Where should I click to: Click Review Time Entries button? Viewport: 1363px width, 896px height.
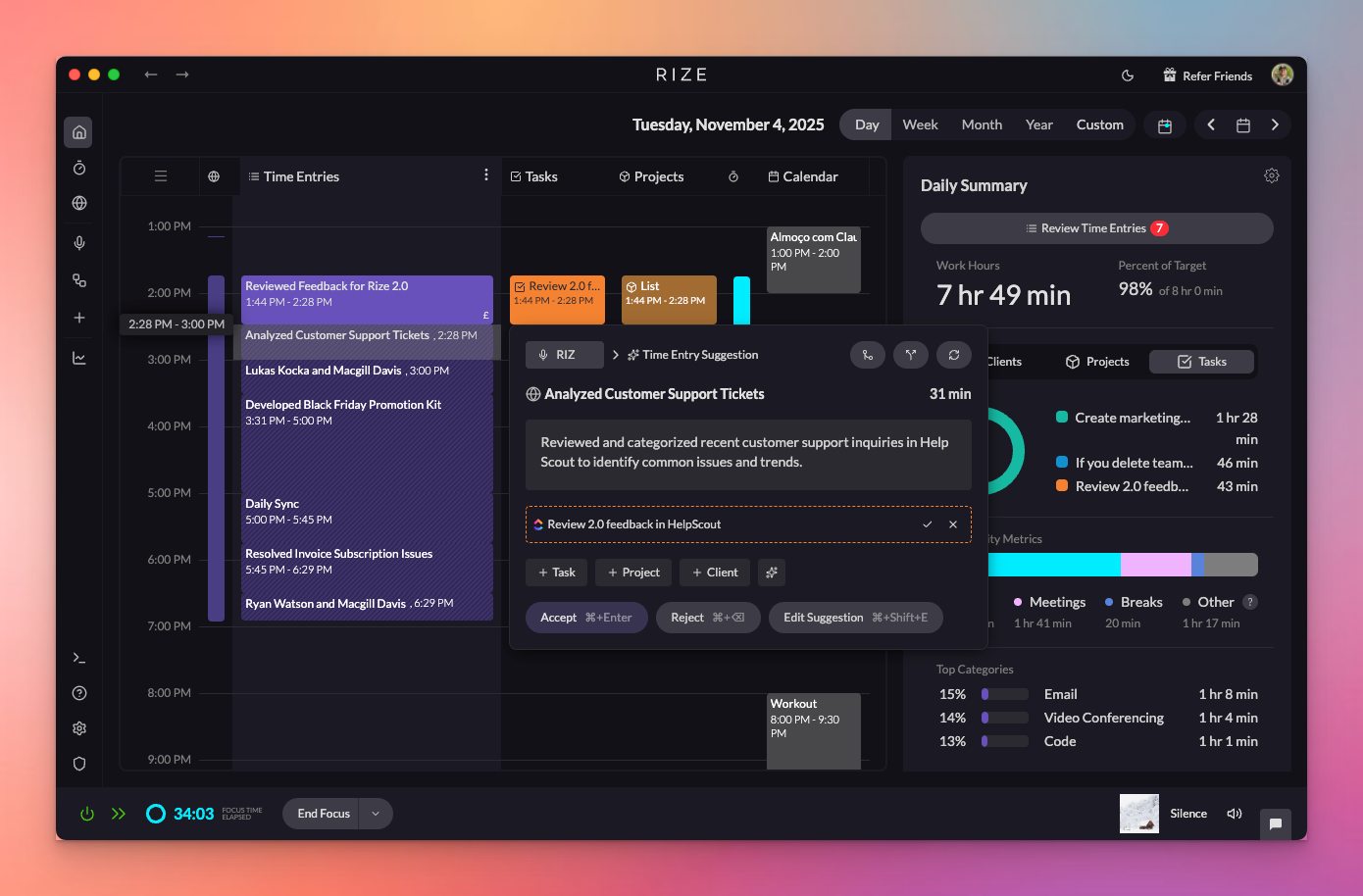pos(1097,228)
